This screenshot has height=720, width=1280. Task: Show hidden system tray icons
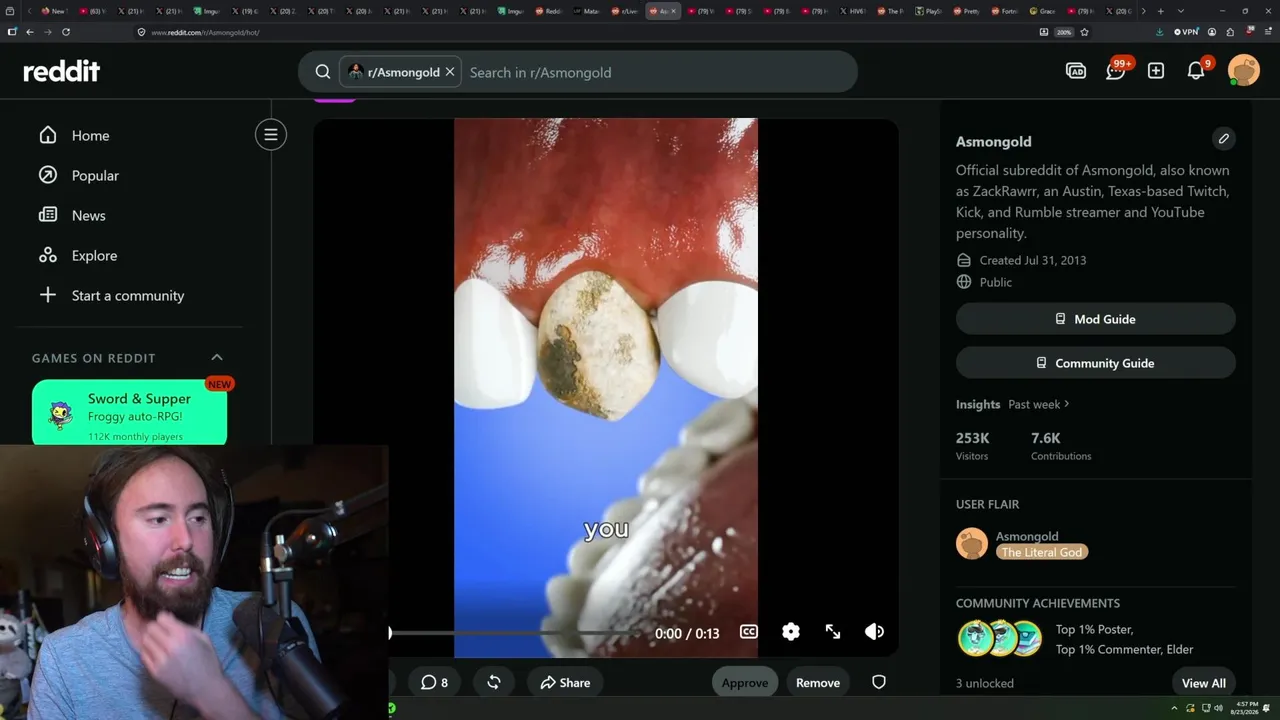tap(1176, 708)
